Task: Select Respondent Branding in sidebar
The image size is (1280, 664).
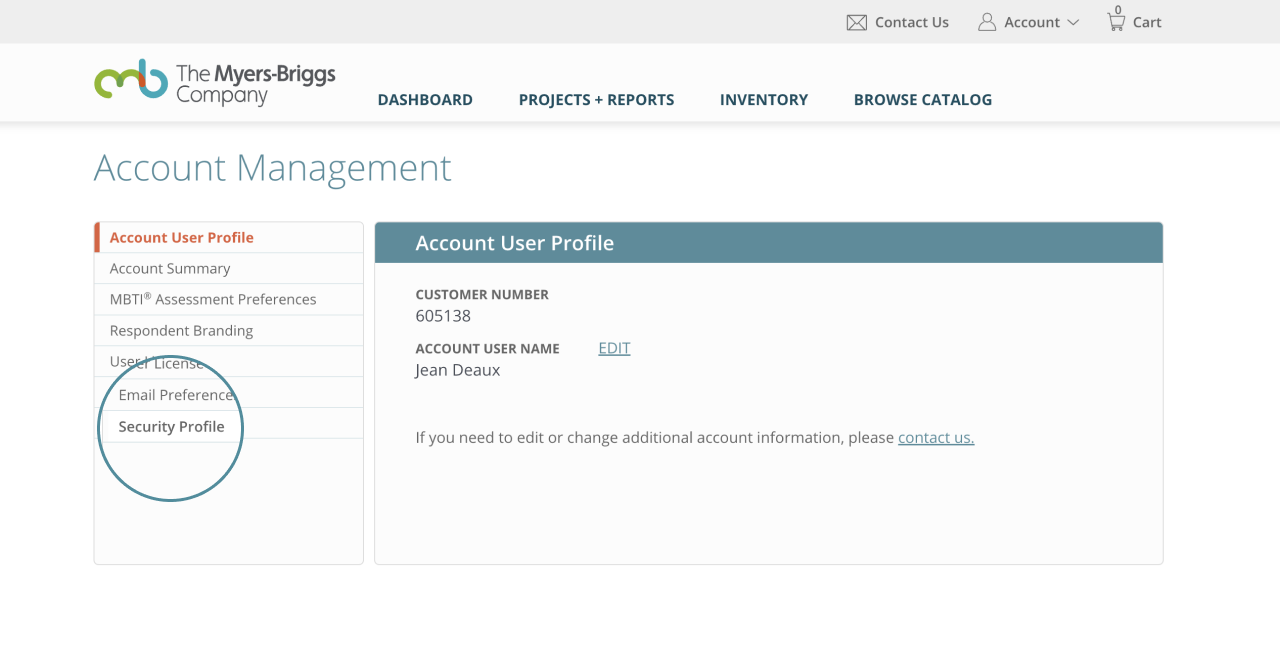Action: [229, 330]
